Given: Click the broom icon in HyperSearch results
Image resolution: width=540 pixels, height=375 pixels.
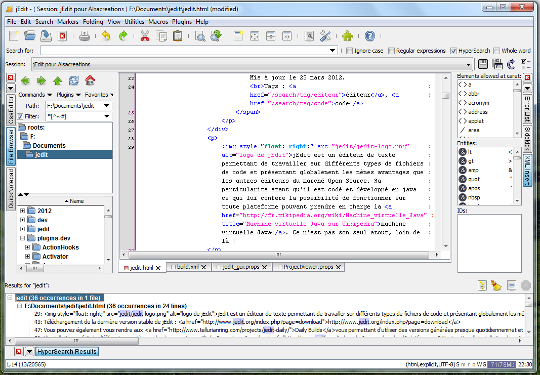Looking at the screenshot, I should (496, 285).
